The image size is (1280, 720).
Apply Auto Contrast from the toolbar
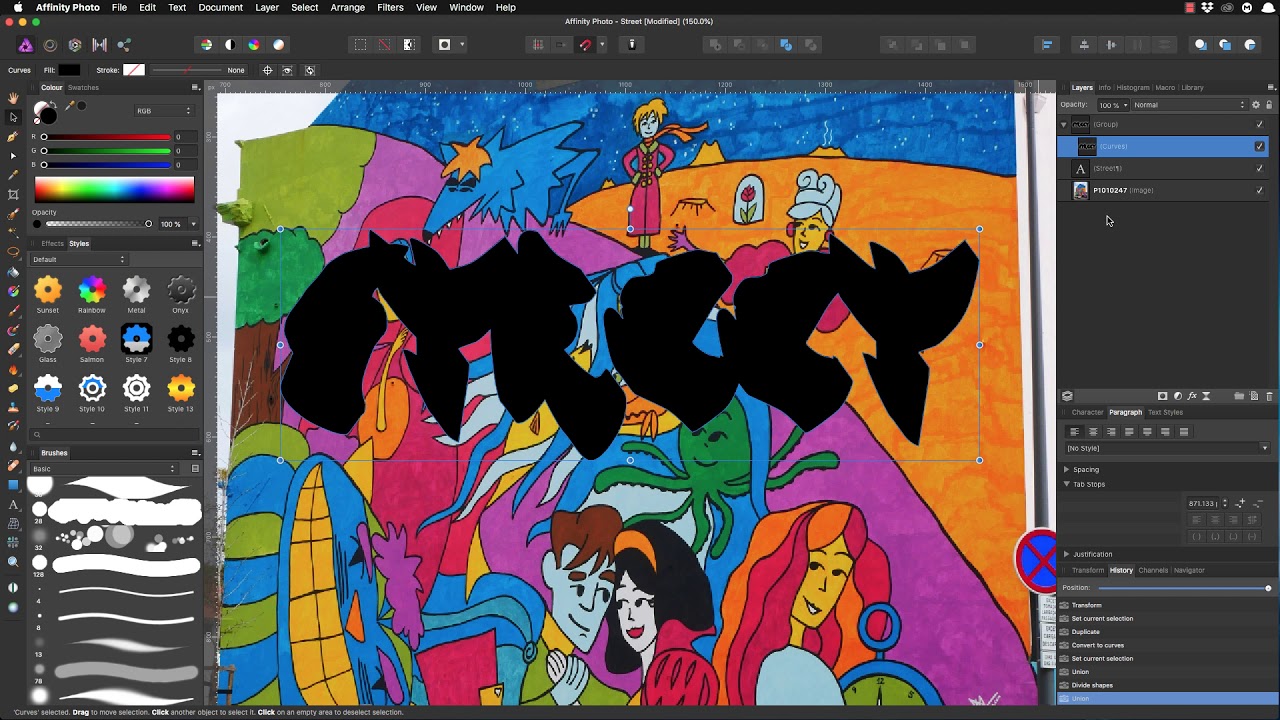(x=230, y=45)
